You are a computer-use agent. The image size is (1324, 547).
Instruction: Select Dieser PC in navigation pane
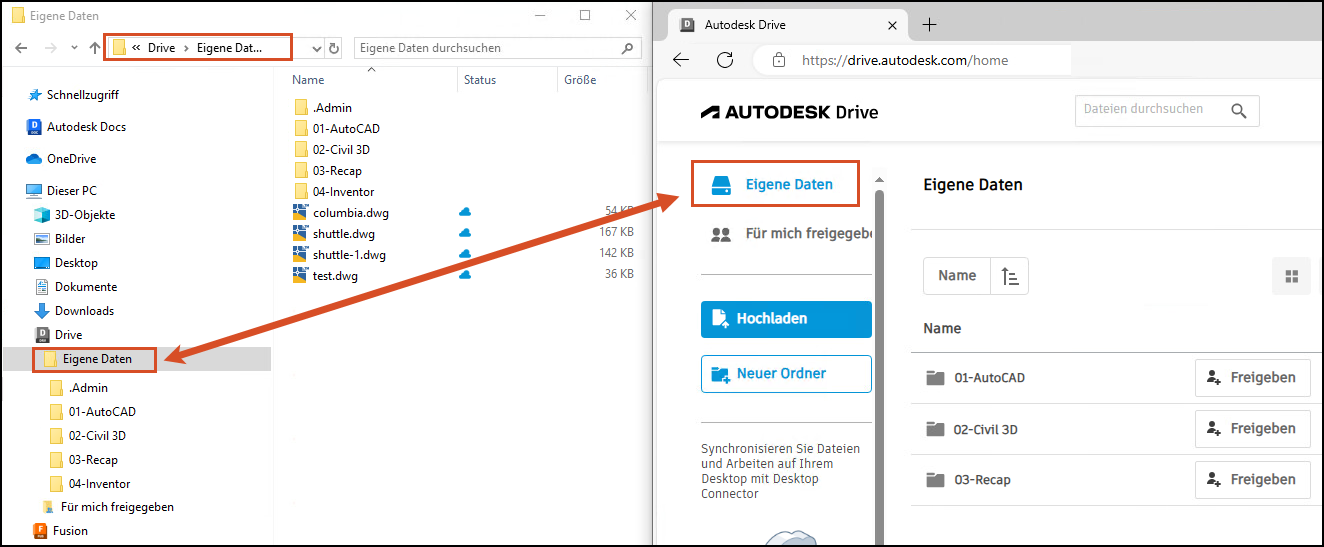coord(61,191)
